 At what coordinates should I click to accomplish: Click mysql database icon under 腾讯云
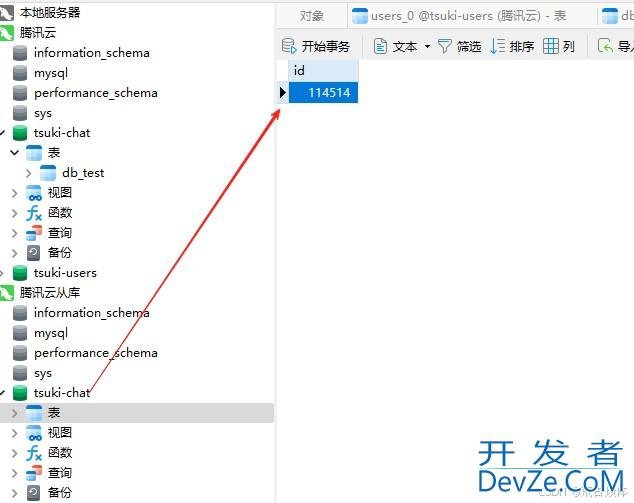point(20,73)
